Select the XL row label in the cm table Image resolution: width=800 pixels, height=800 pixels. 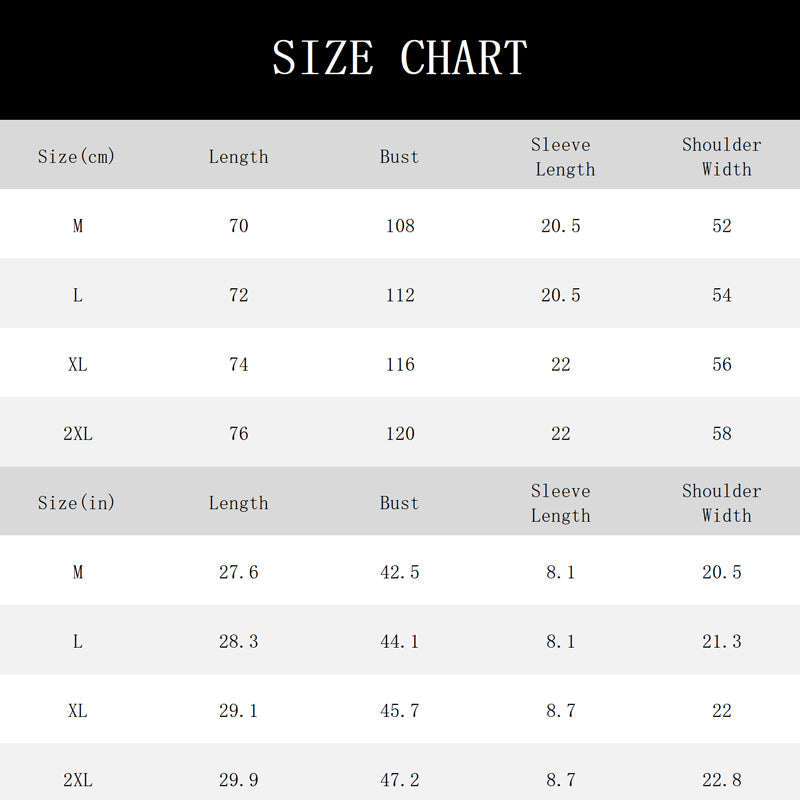pyautogui.click(x=78, y=364)
